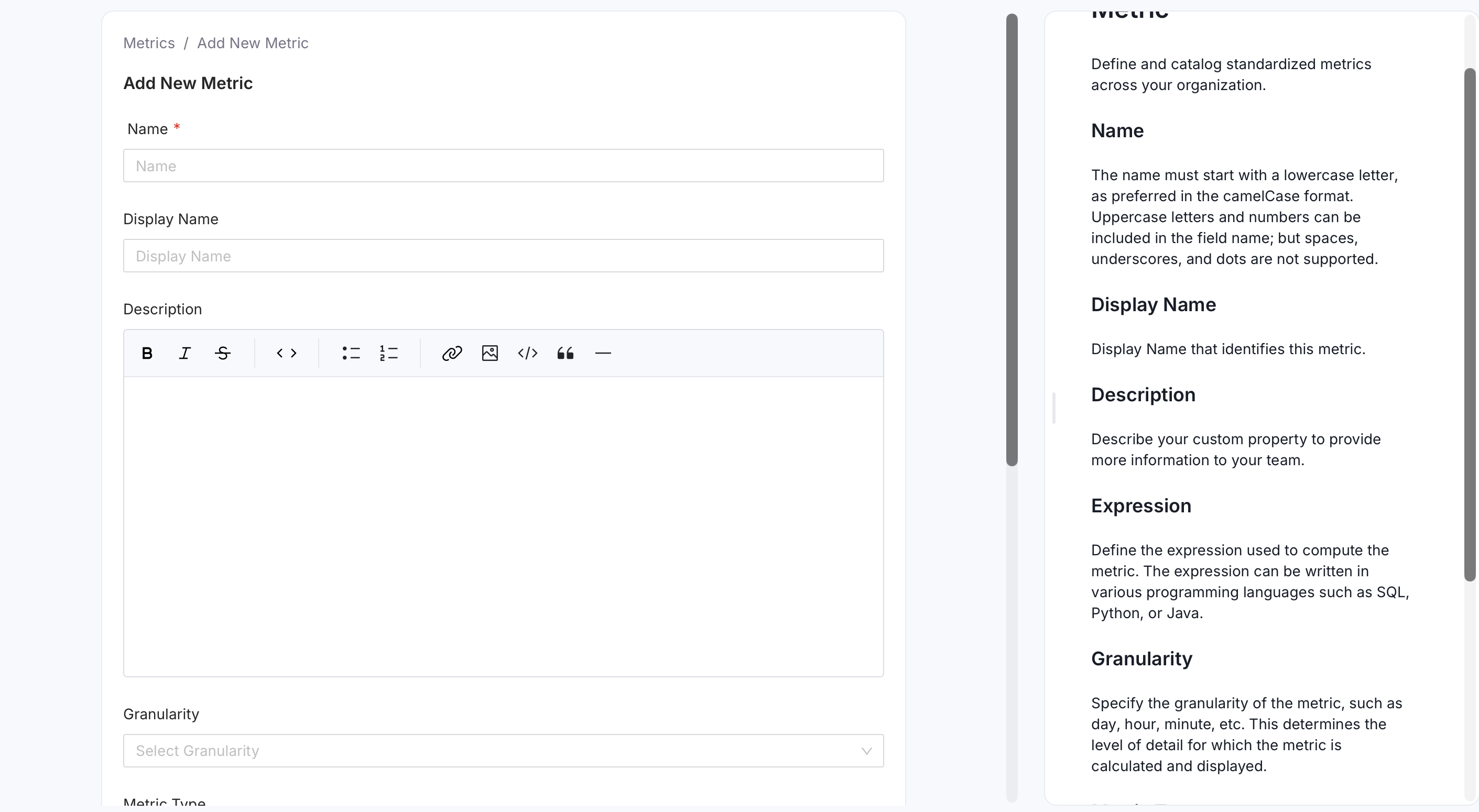Click the Description field label
Image resolution: width=1479 pixels, height=812 pixels.
tap(162, 309)
